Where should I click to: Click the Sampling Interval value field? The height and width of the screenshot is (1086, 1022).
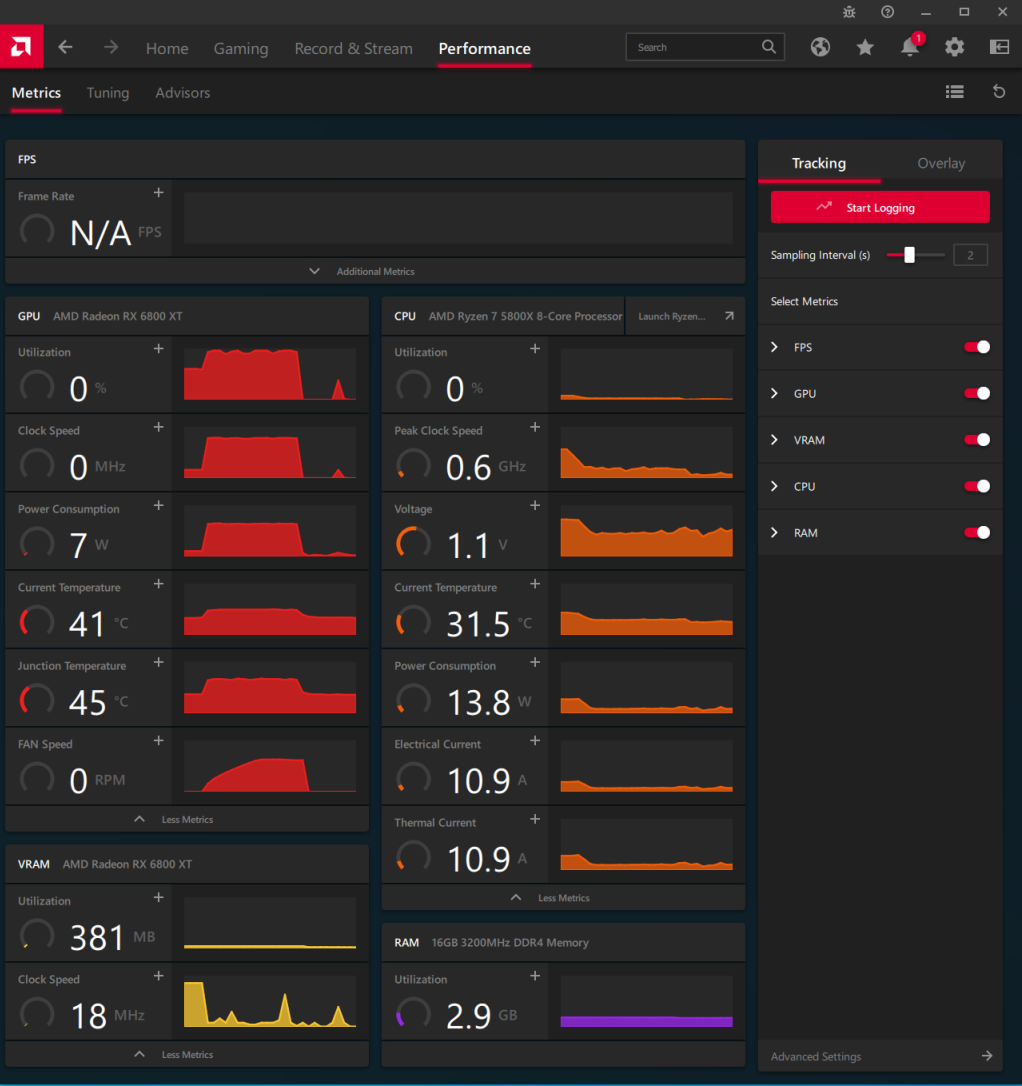(x=970, y=255)
